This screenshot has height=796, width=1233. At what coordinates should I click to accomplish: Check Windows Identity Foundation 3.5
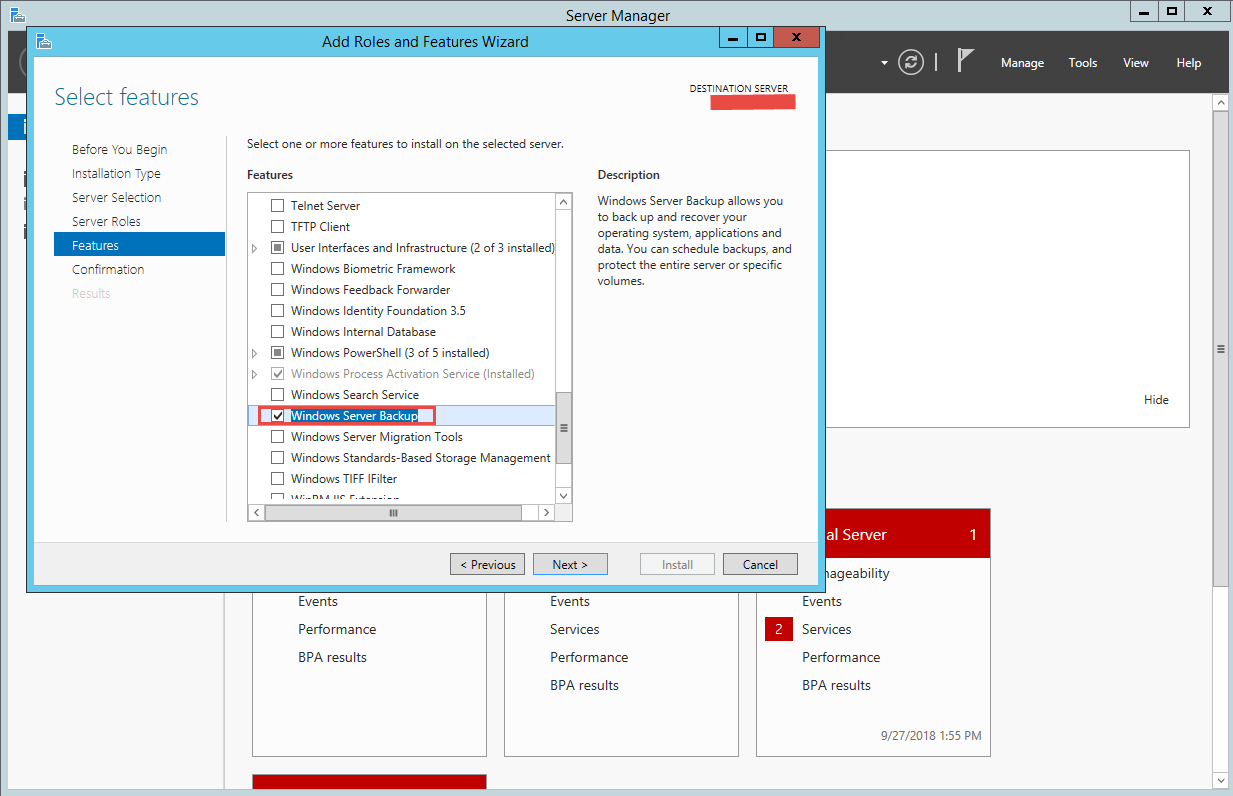278,311
